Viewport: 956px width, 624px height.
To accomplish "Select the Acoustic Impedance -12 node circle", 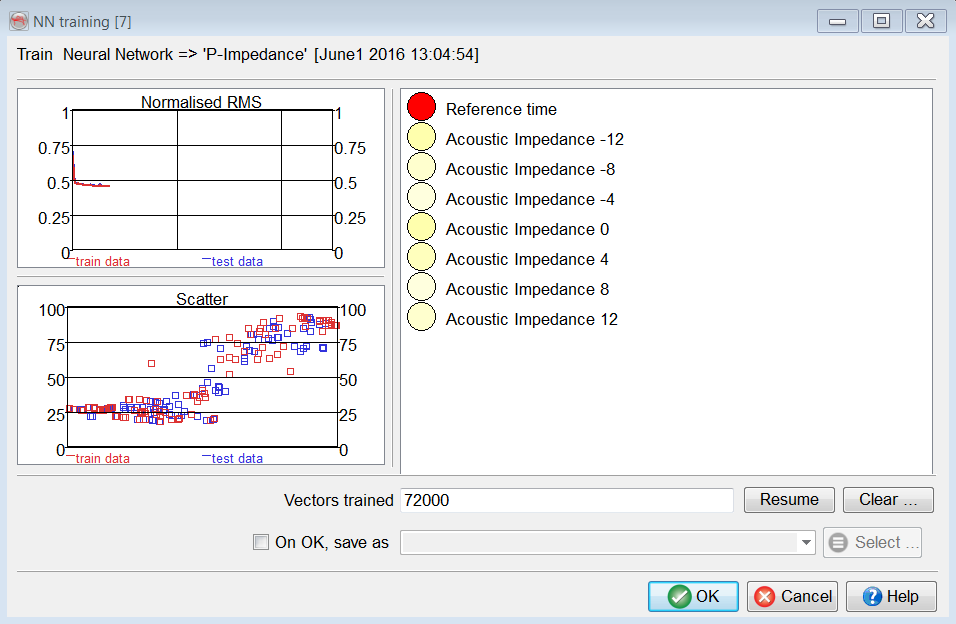I will pos(422,138).
